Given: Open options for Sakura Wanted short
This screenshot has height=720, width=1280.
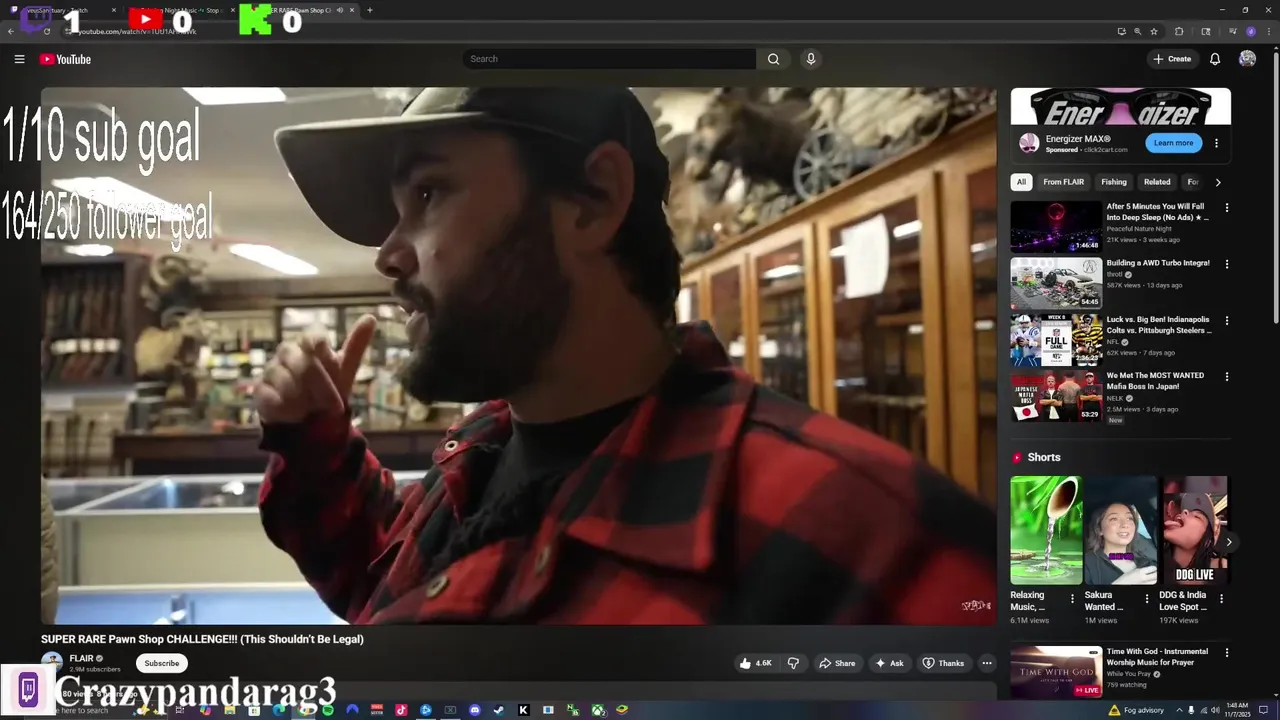Looking at the screenshot, I should point(1147,599).
